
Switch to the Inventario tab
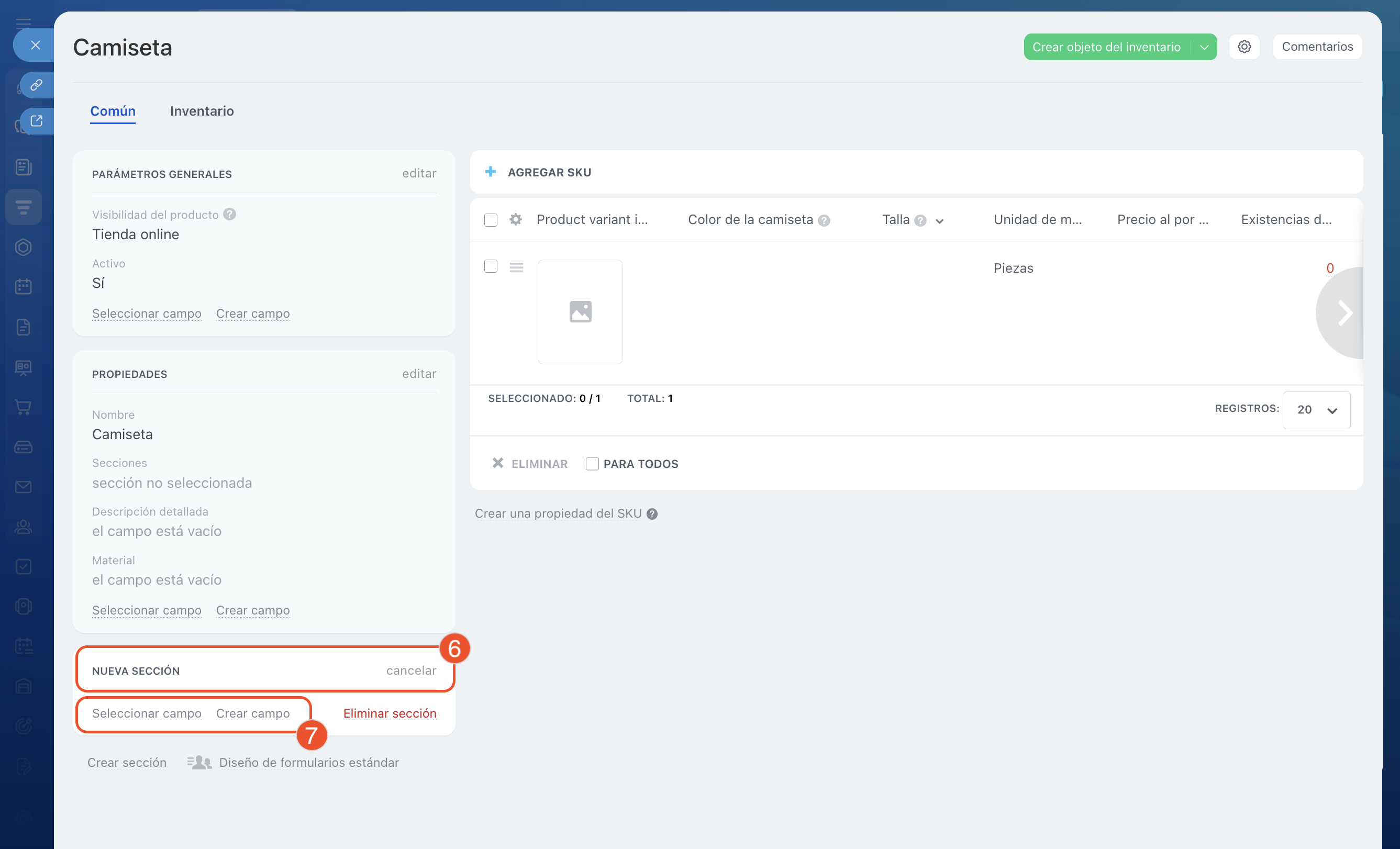(202, 111)
